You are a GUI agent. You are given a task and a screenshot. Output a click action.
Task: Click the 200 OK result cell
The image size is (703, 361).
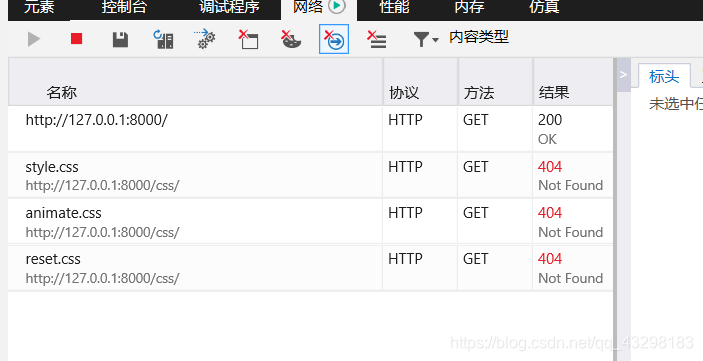(x=573, y=129)
